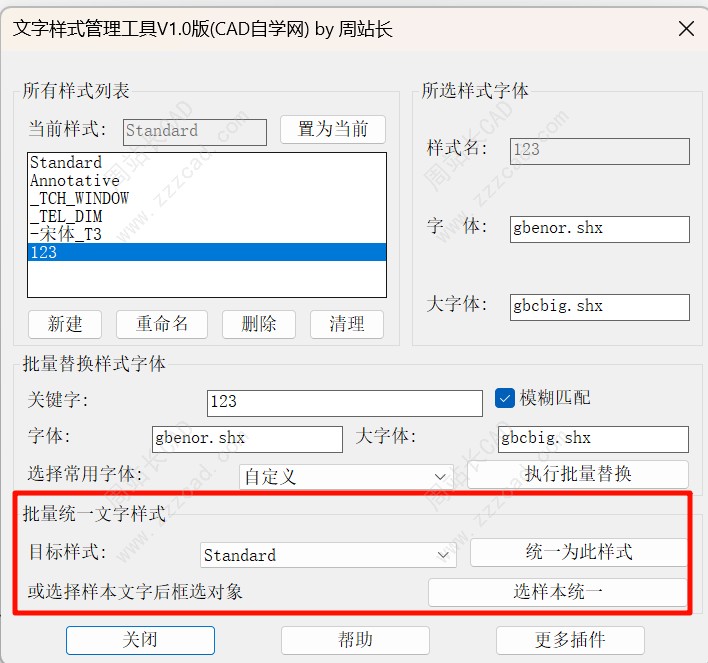Click the 置为当前 button

pyautogui.click(x=332, y=129)
